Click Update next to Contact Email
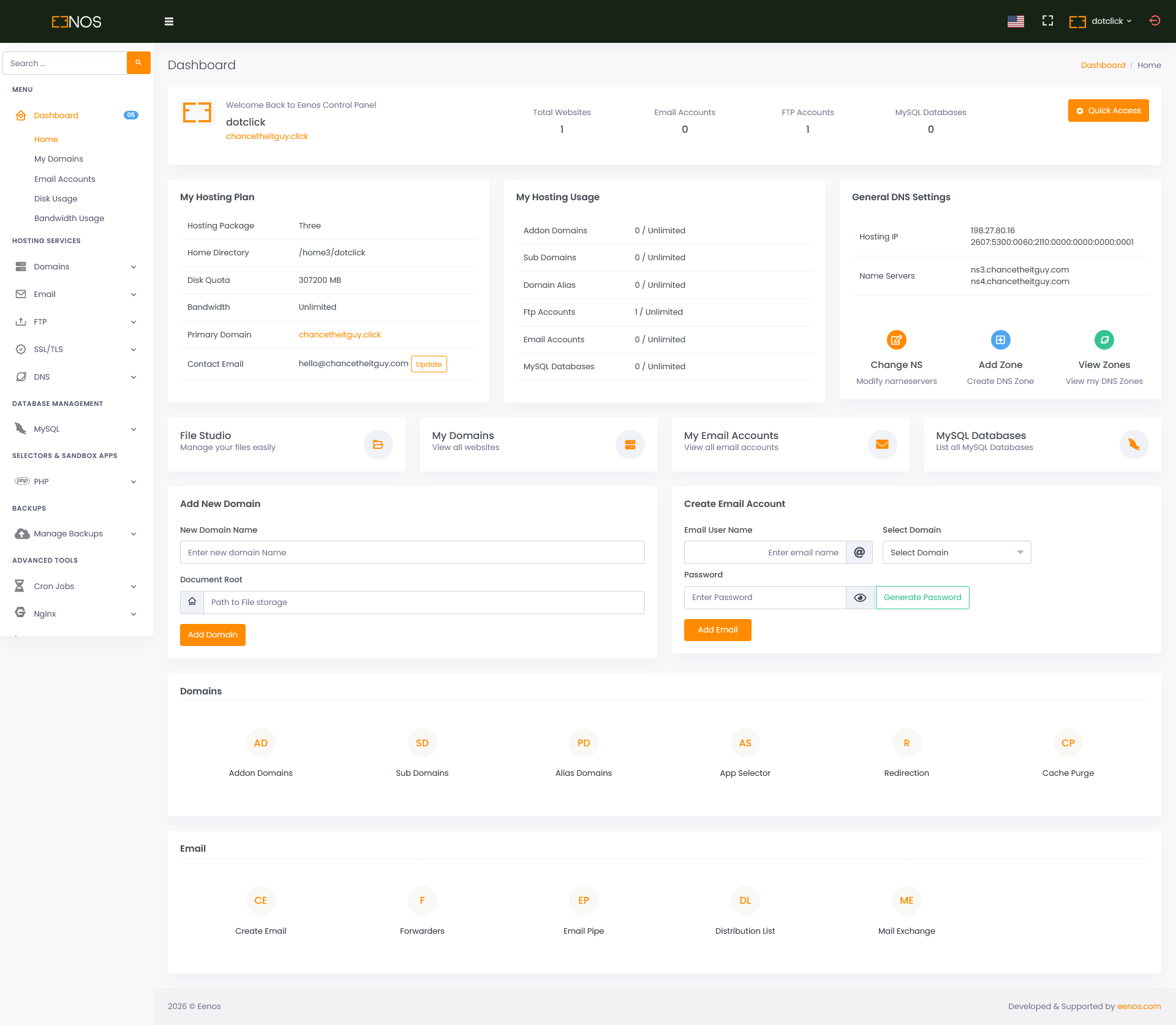Viewport: 1176px width, 1025px height. pyautogui.click(x=429, y=364)
